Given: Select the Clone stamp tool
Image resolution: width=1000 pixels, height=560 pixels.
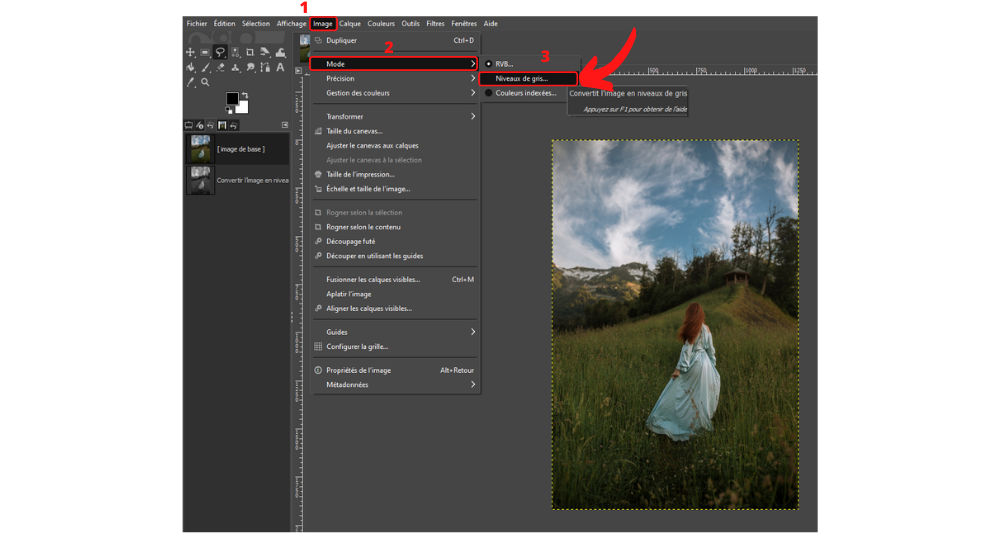Looking at the screenshot, I should point(235,67).
